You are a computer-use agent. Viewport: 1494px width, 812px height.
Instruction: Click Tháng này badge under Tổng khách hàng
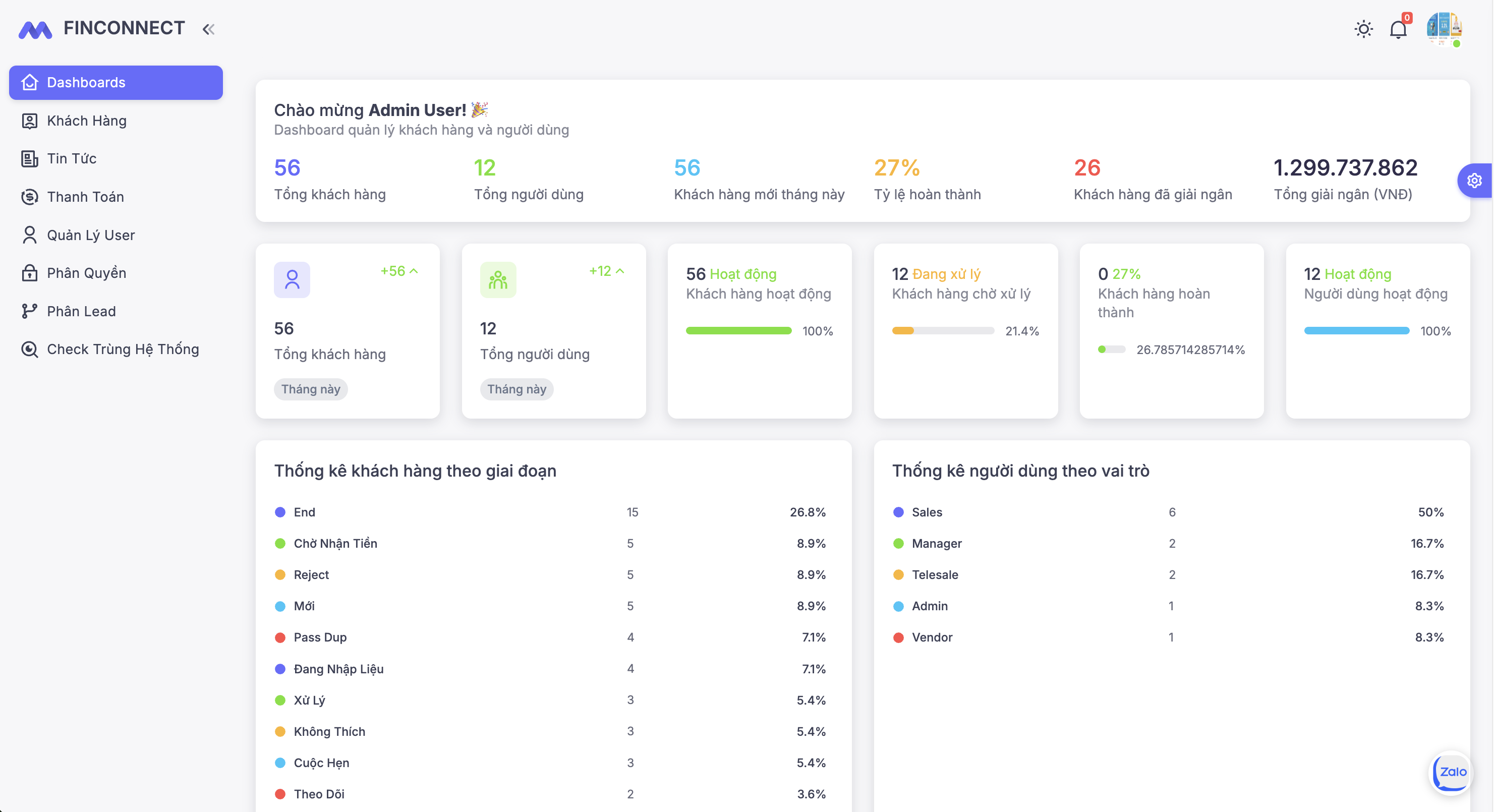[x=310, y=389]
